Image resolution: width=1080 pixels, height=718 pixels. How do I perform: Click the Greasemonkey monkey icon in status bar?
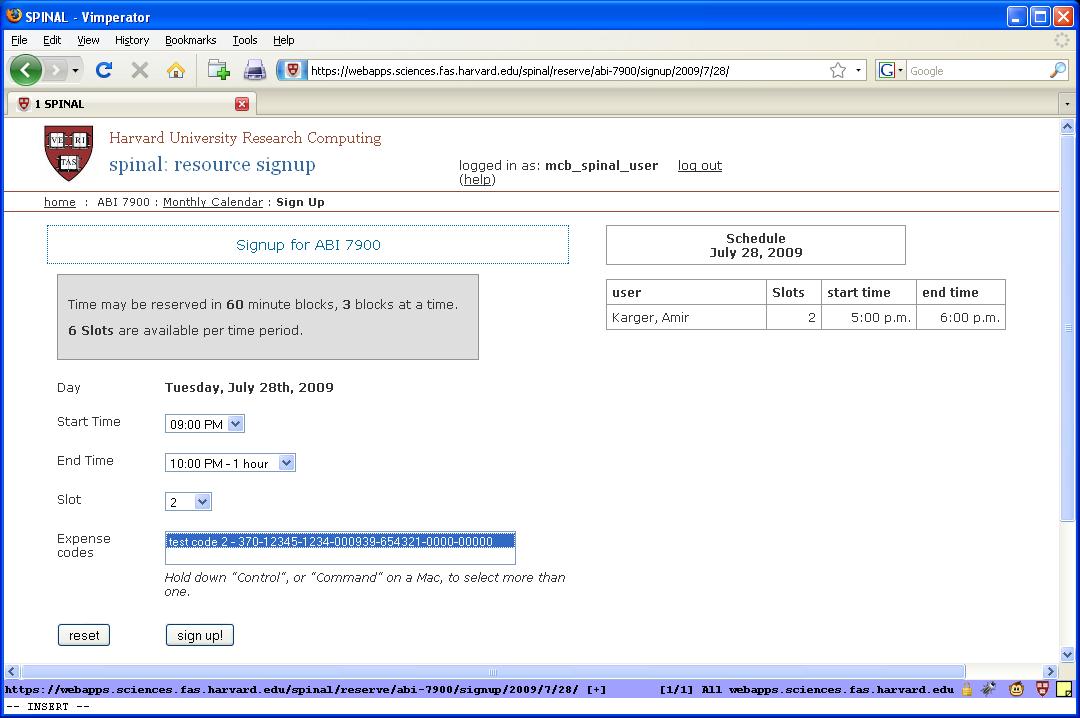pyautogui.click(x=1016, y=689)
